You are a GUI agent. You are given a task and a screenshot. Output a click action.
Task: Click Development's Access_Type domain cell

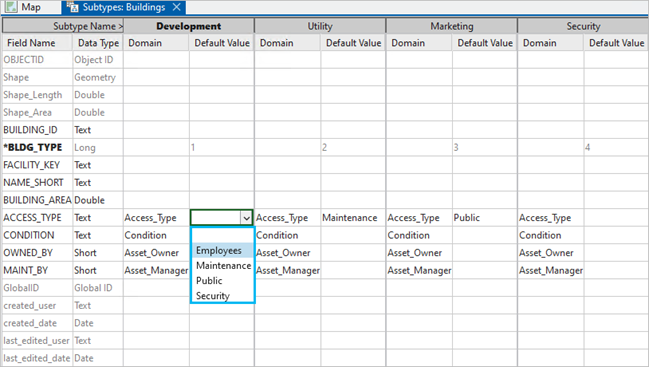(156, 218)
